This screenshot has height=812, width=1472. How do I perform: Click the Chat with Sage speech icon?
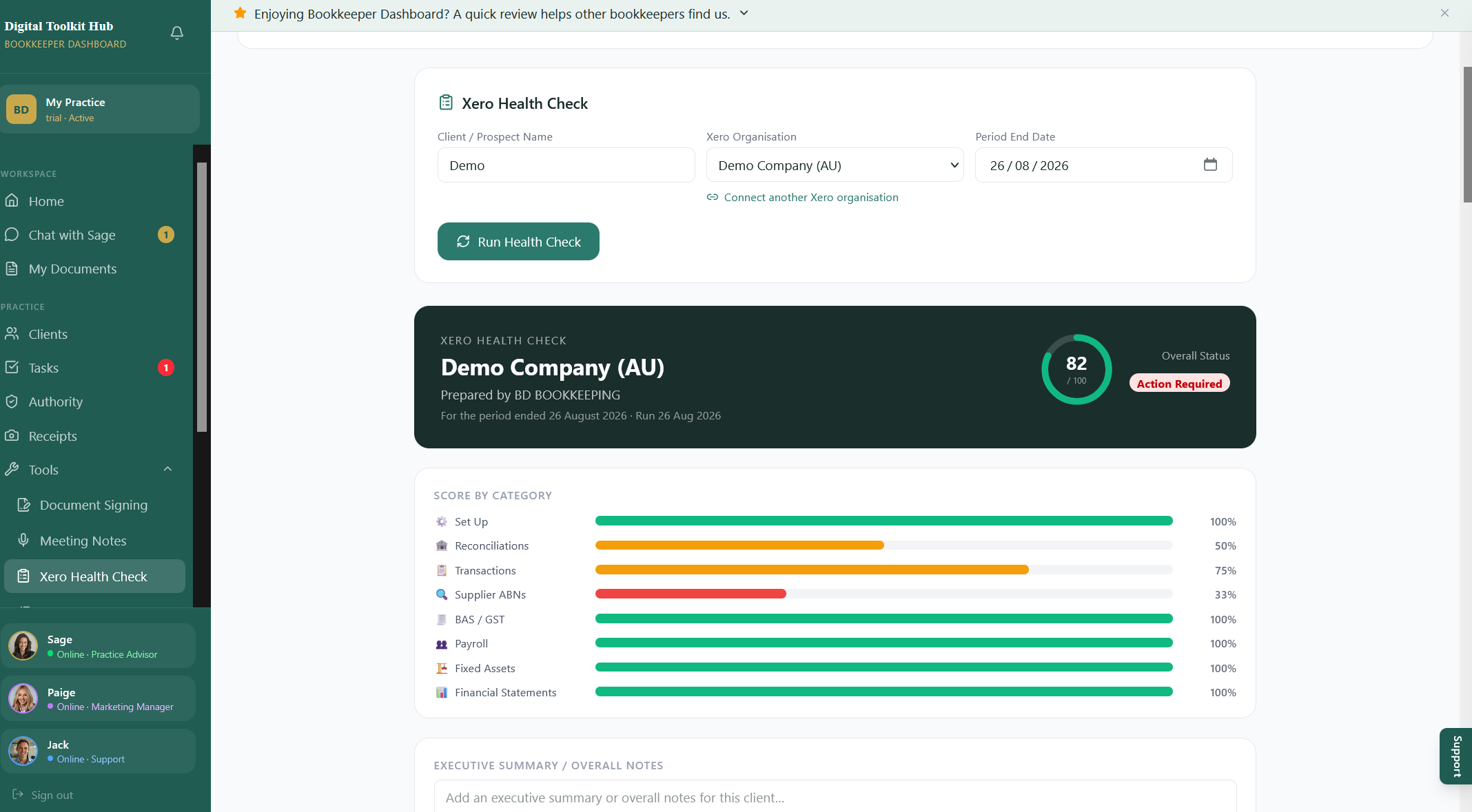click(x=12, y=234)
